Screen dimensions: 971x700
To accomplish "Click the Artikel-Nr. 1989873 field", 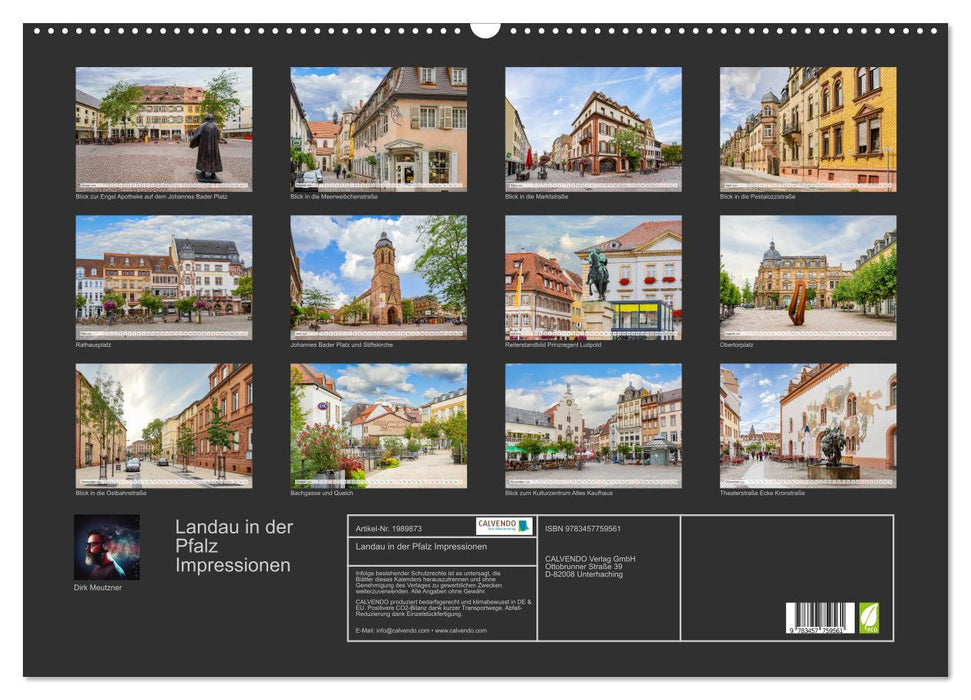I will coord(388,528).
